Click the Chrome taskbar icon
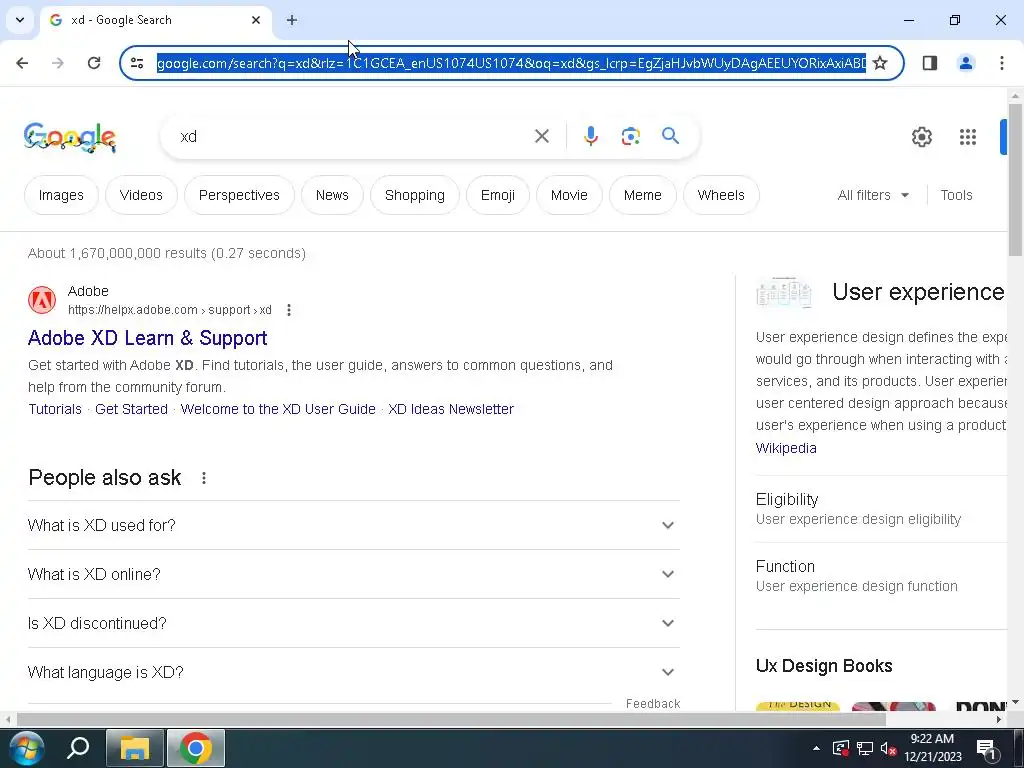 pos(196,748)
